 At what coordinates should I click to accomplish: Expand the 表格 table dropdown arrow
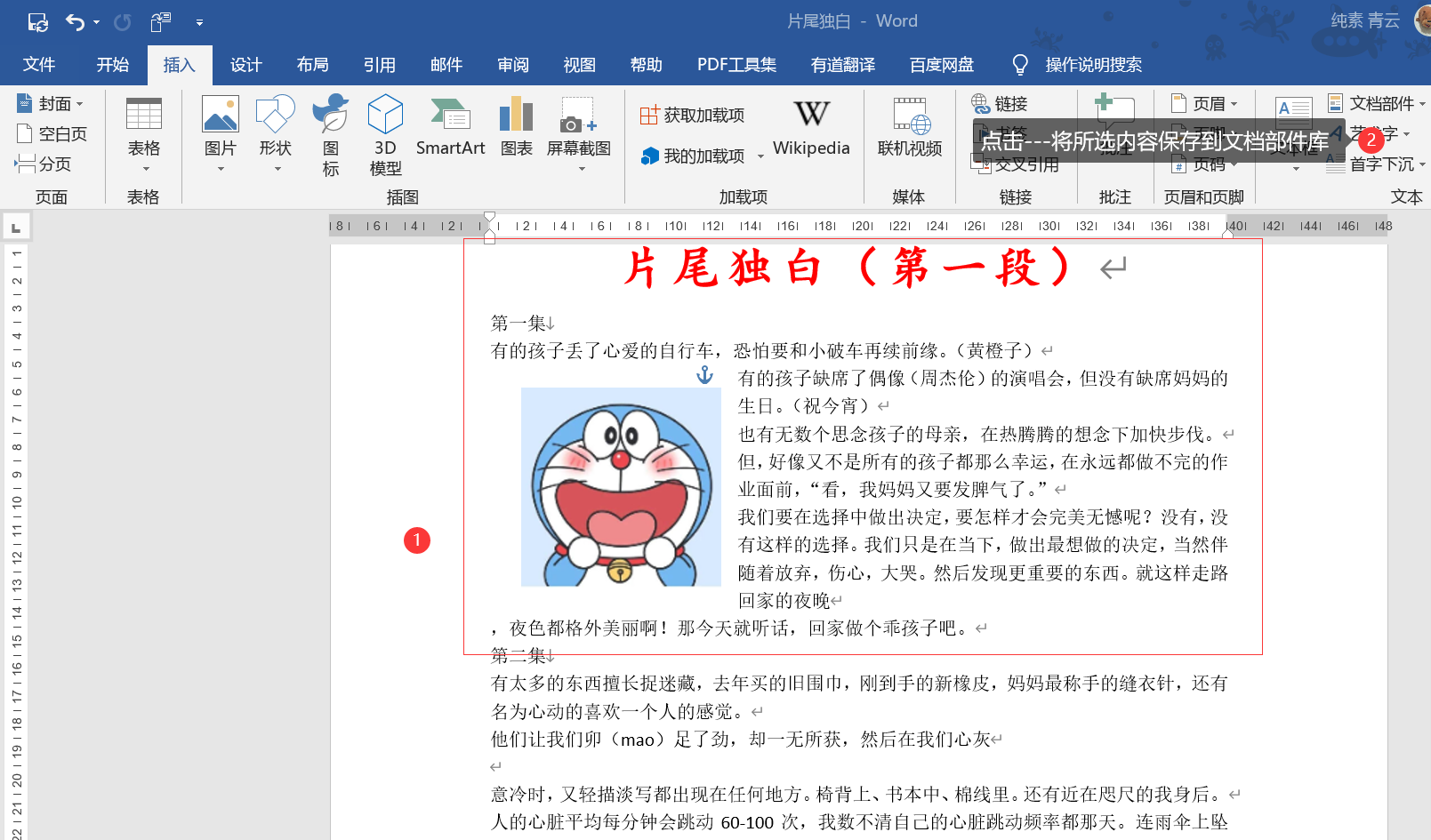click(x=147, y=169)
